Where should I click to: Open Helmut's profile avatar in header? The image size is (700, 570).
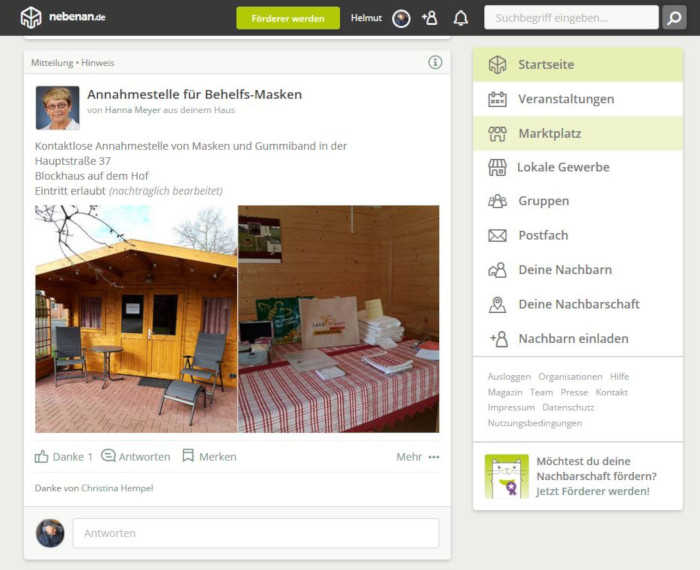coord(401,18)
